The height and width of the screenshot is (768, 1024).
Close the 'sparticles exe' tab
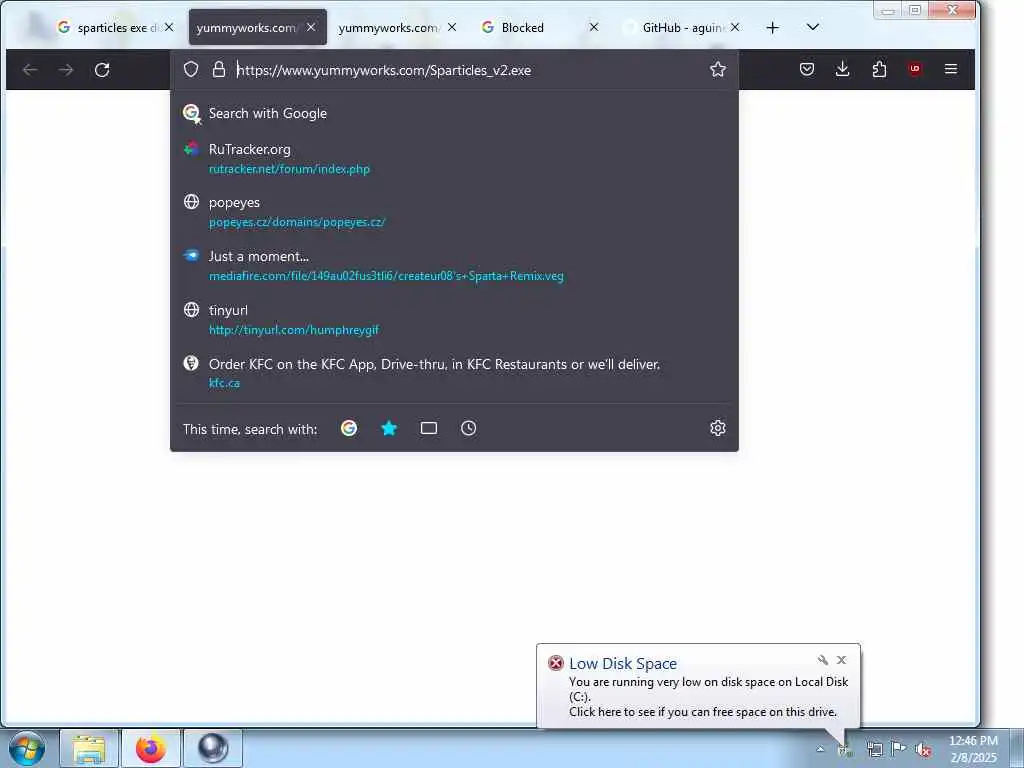tap(169, 27)
